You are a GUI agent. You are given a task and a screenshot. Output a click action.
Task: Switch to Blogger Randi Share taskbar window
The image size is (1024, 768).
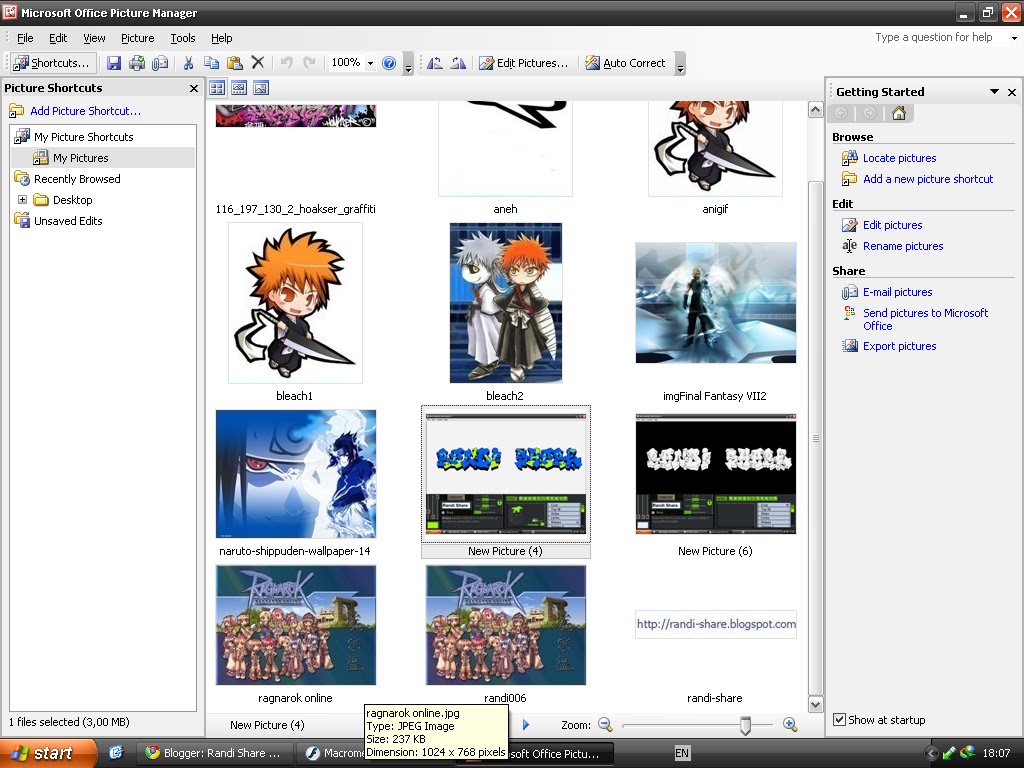[x=214, y=753]
